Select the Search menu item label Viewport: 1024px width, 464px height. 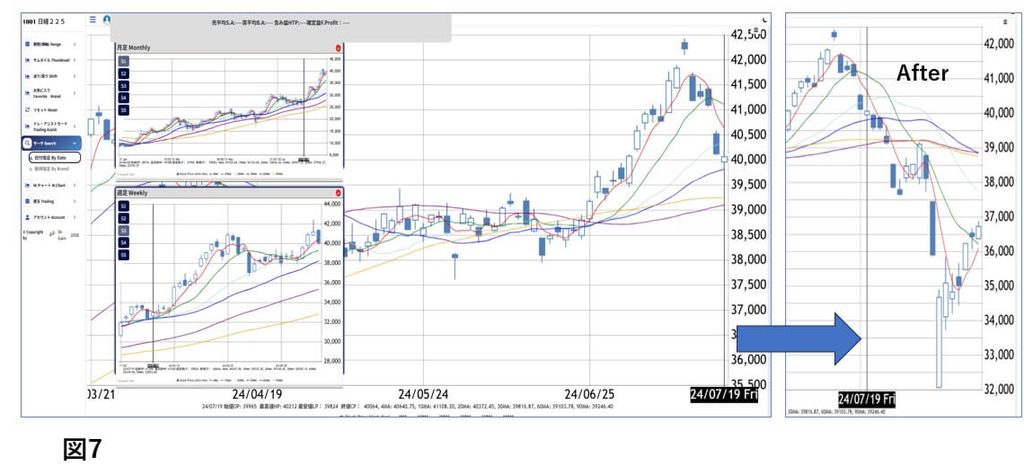click(x=44, y=144)
